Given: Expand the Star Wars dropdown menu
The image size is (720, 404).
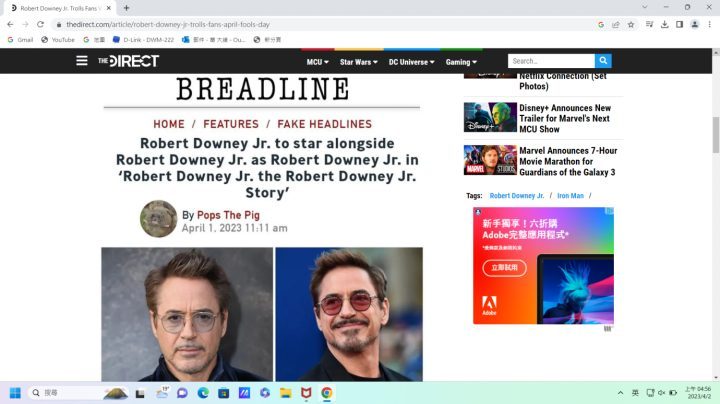Looking at the screenshot, I should click(x=358, y=62).
